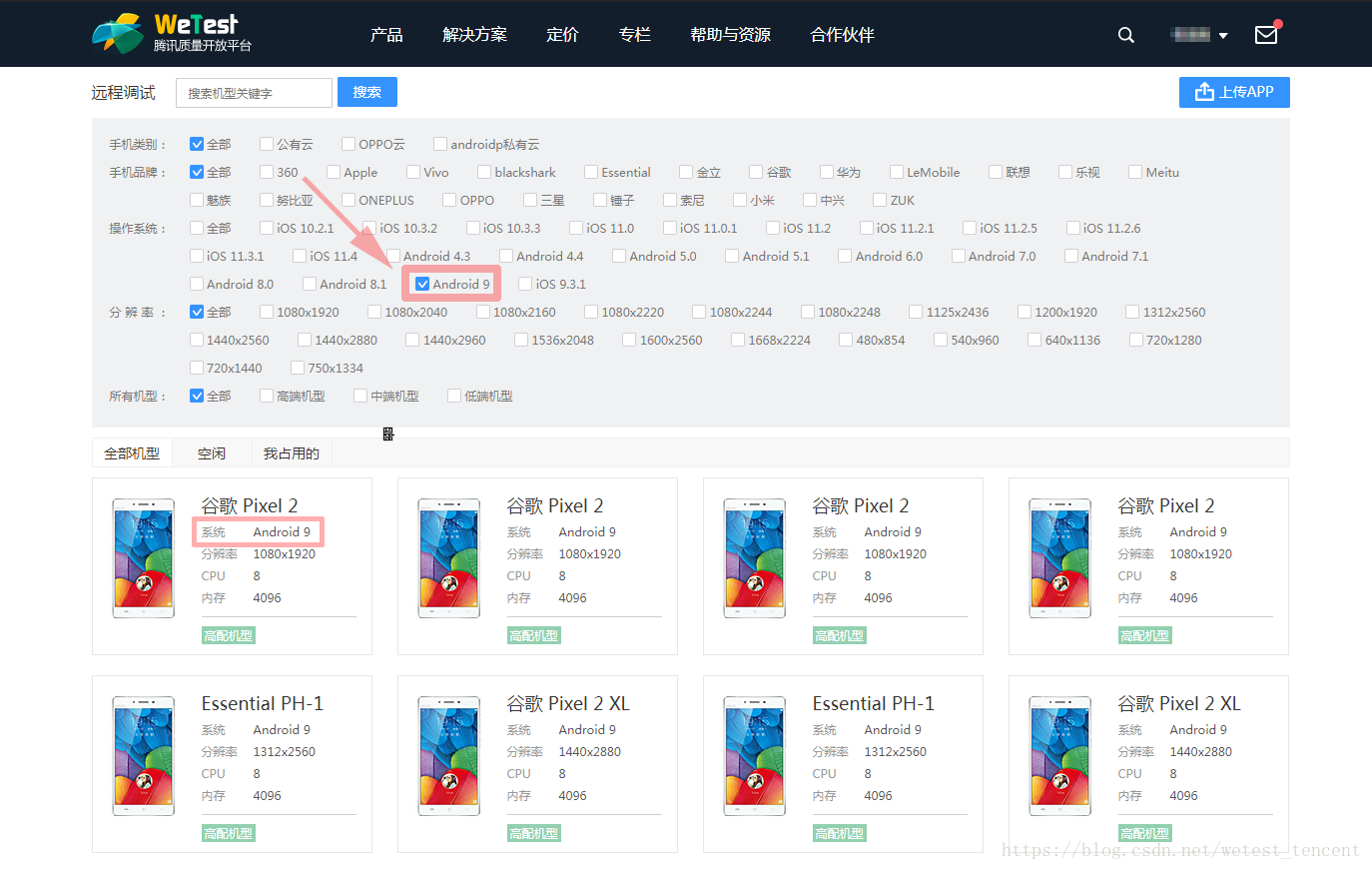This screenshot has height=870, width=1372.
Task: Uncheck 全部 in the 手机品牌 row
Action: coord(197,172)
